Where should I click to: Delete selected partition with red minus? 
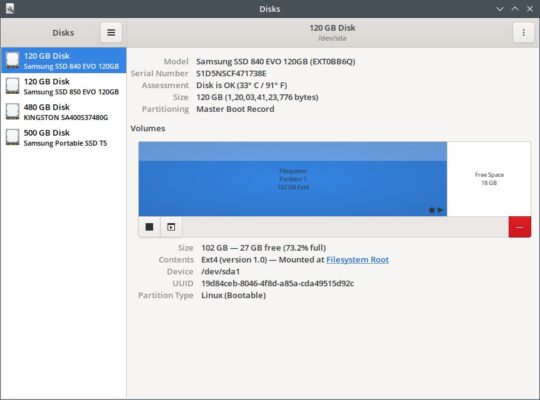point(520,227)
